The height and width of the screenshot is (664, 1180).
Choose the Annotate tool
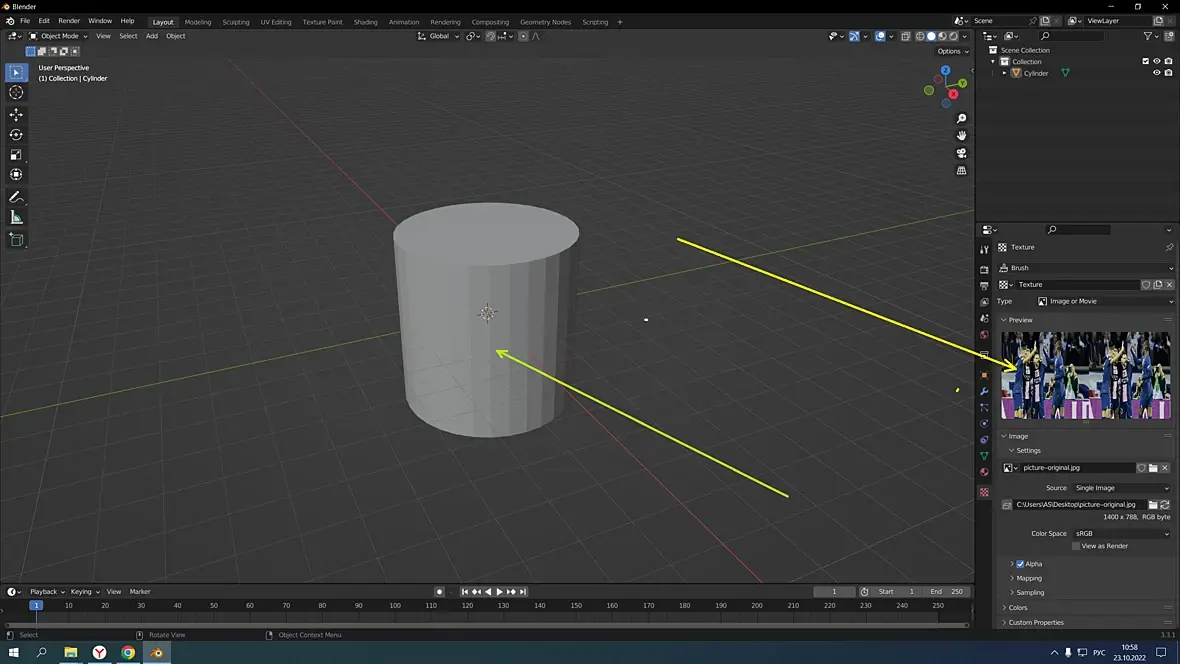pyautogui.click(x=16, y=197)
